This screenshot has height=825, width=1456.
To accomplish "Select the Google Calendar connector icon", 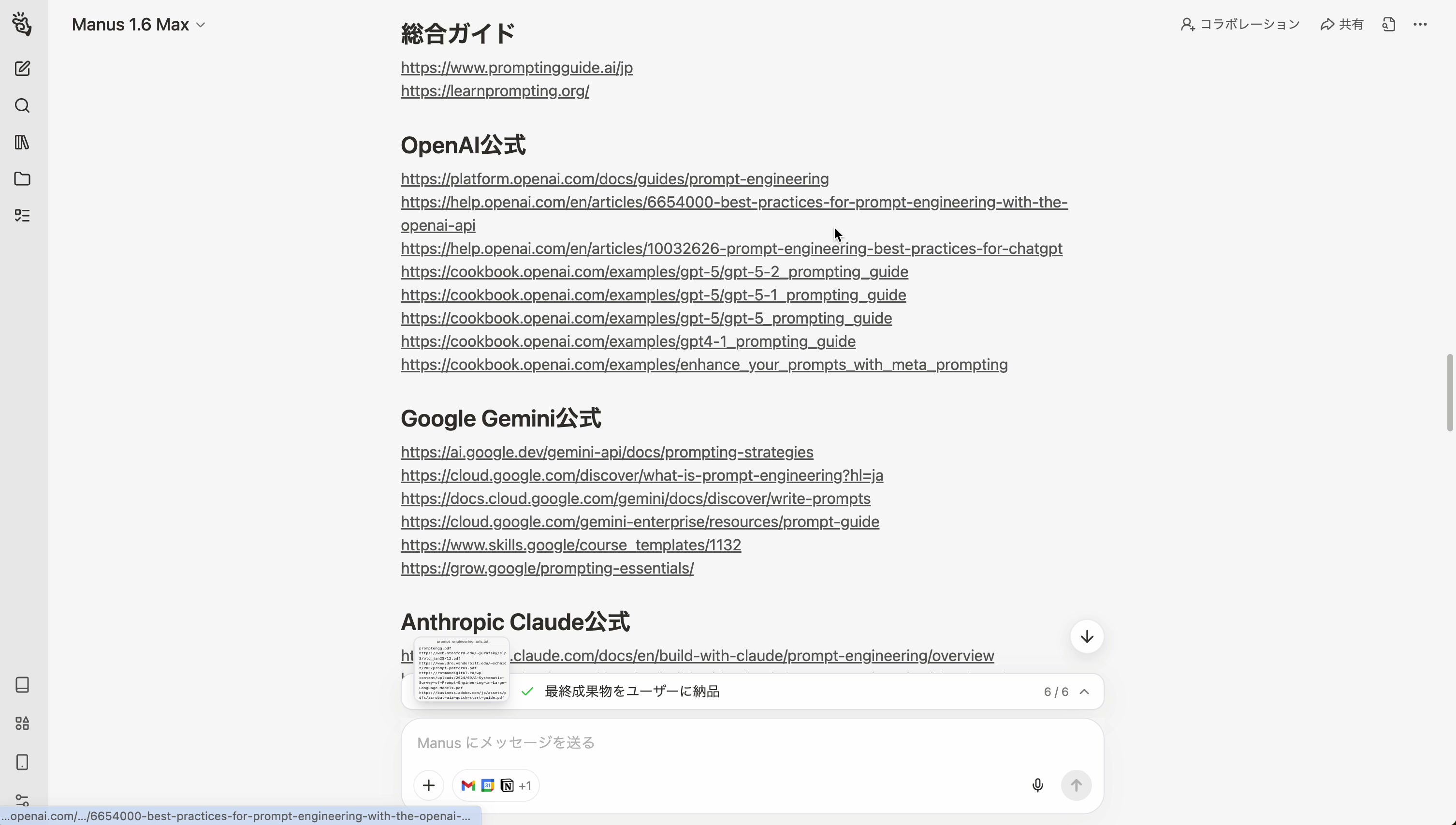I will pos(487,785).
